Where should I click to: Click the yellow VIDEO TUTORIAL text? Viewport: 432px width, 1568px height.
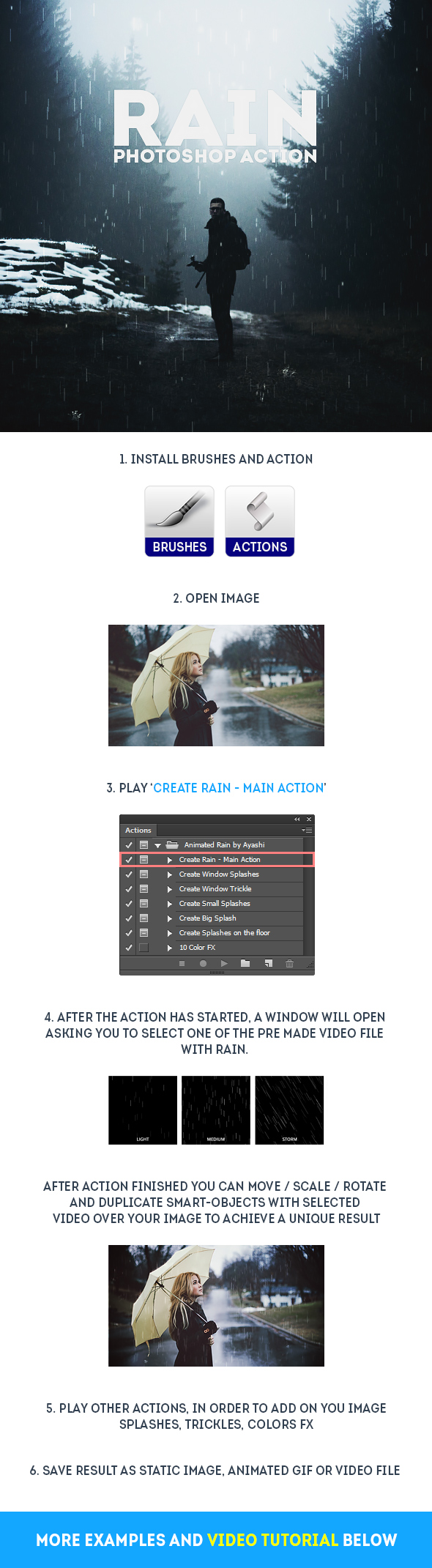click(272, 1539)
